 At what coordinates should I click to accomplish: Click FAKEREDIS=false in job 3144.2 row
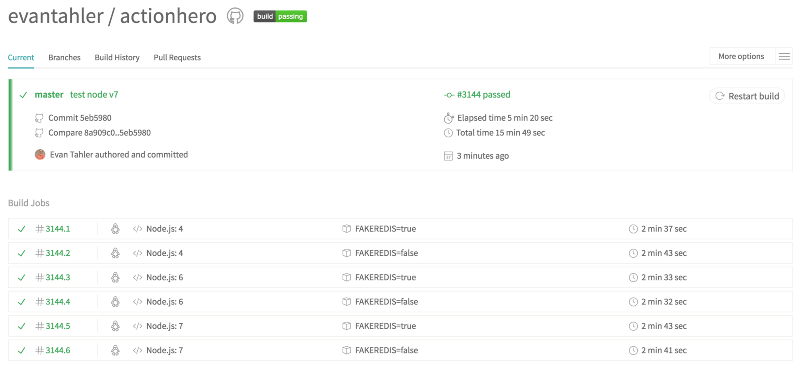click(386, 253)
